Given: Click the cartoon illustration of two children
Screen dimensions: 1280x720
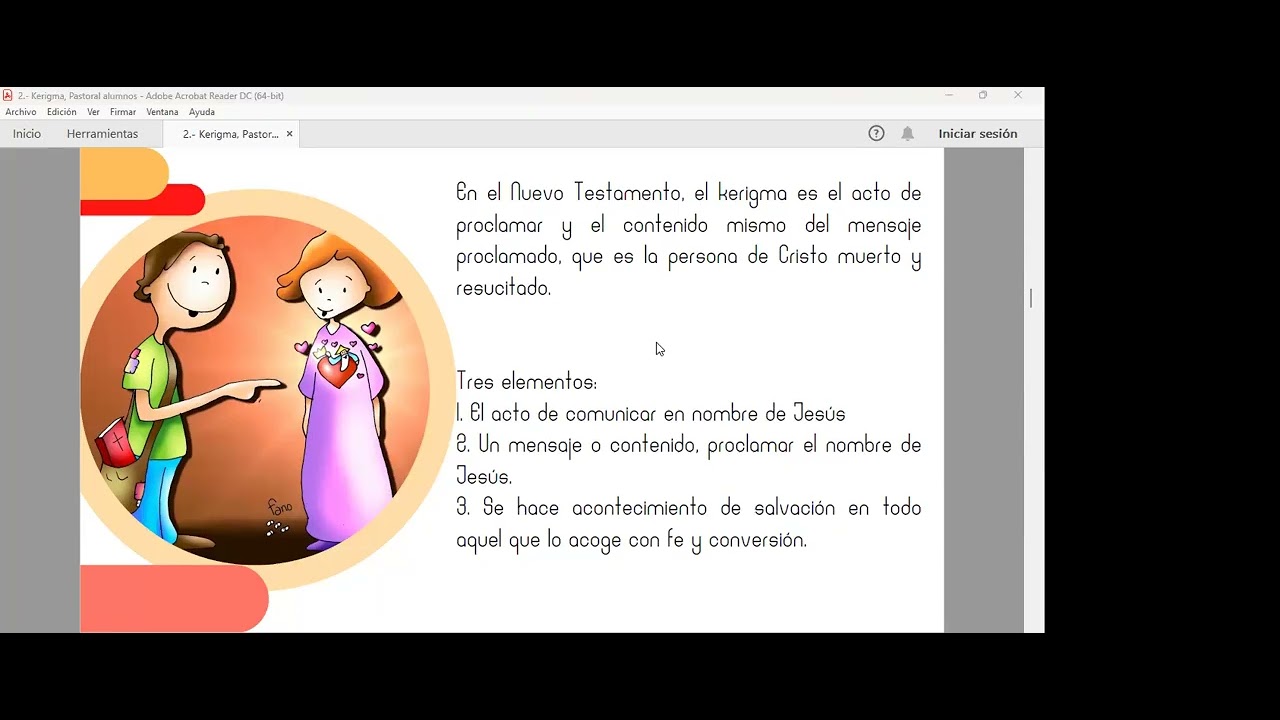Looking at the screenshot, I should [255, 389].
